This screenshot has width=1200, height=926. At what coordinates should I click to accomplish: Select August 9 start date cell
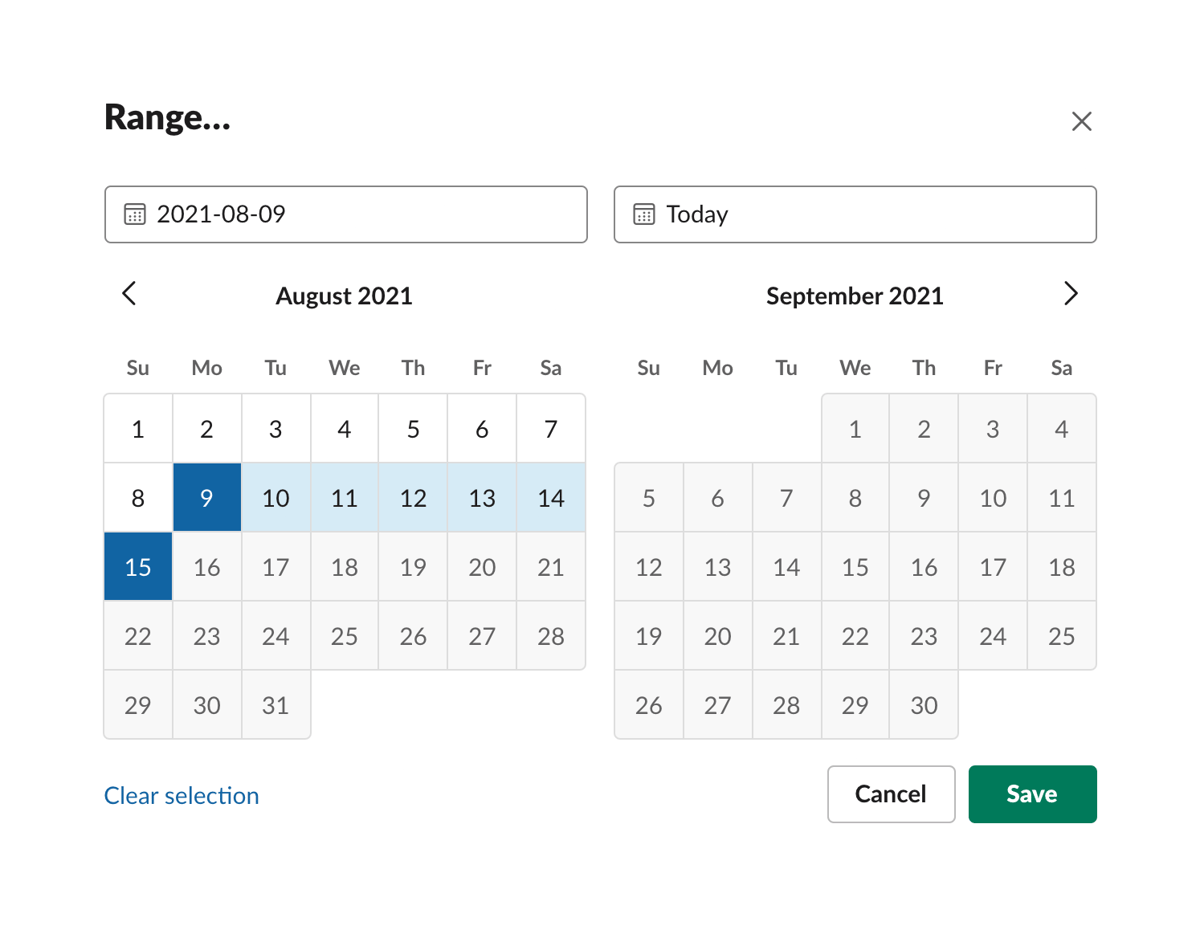click(x=207, y=497)
